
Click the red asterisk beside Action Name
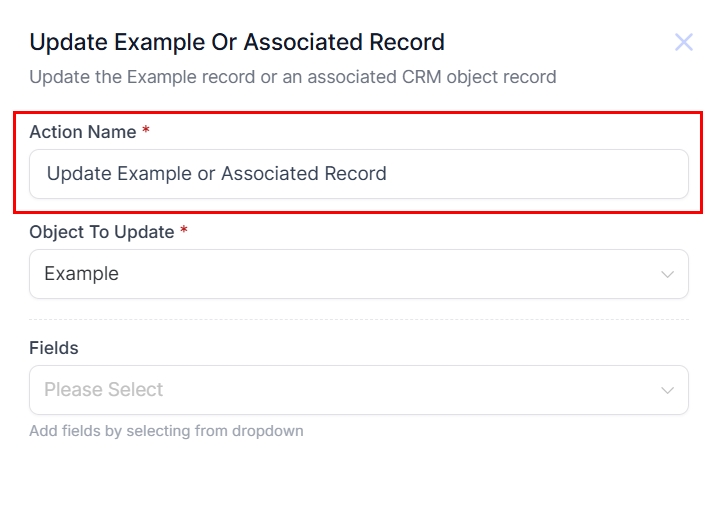point(146,132)
